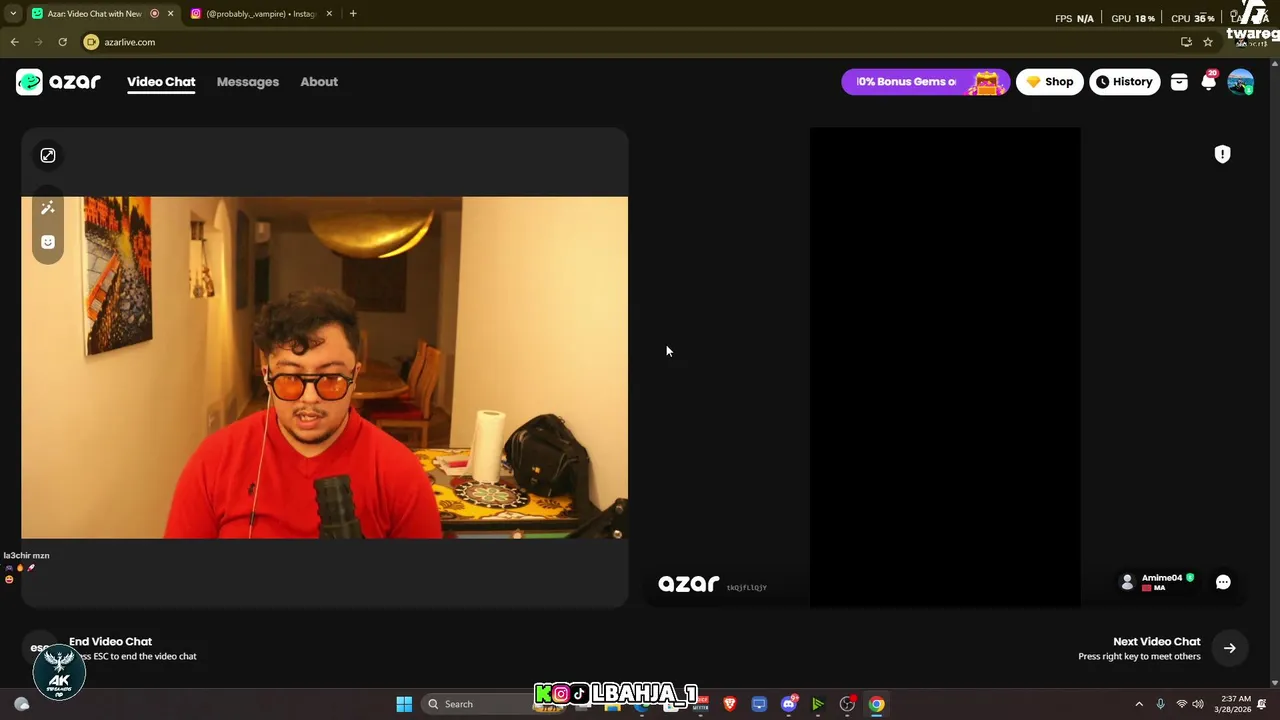This screenshot has height=720, width=1280.
Task: Click the Next Video Chat arrow
Action: point(1229,648)
